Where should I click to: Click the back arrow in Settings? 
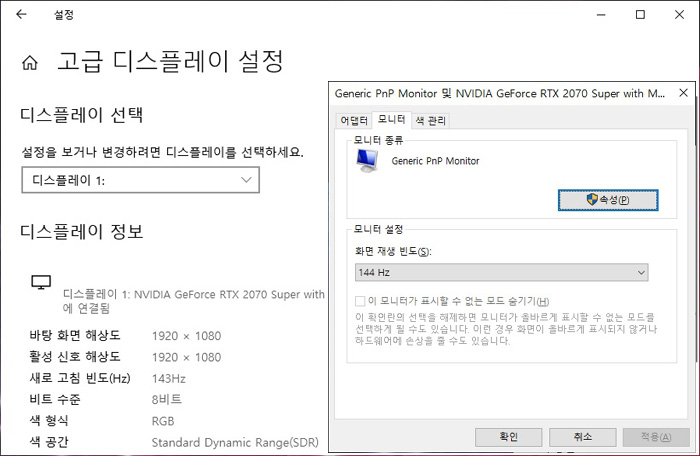click(x=21, y=15)
